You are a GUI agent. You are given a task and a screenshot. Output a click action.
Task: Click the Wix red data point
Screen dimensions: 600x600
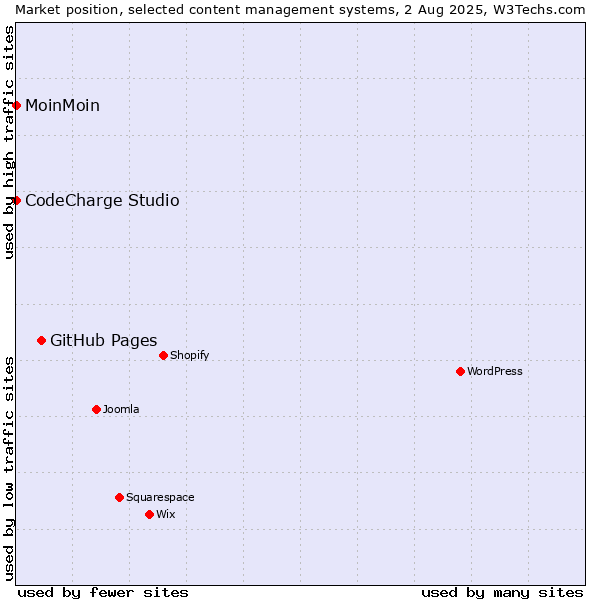coord(150,515)
